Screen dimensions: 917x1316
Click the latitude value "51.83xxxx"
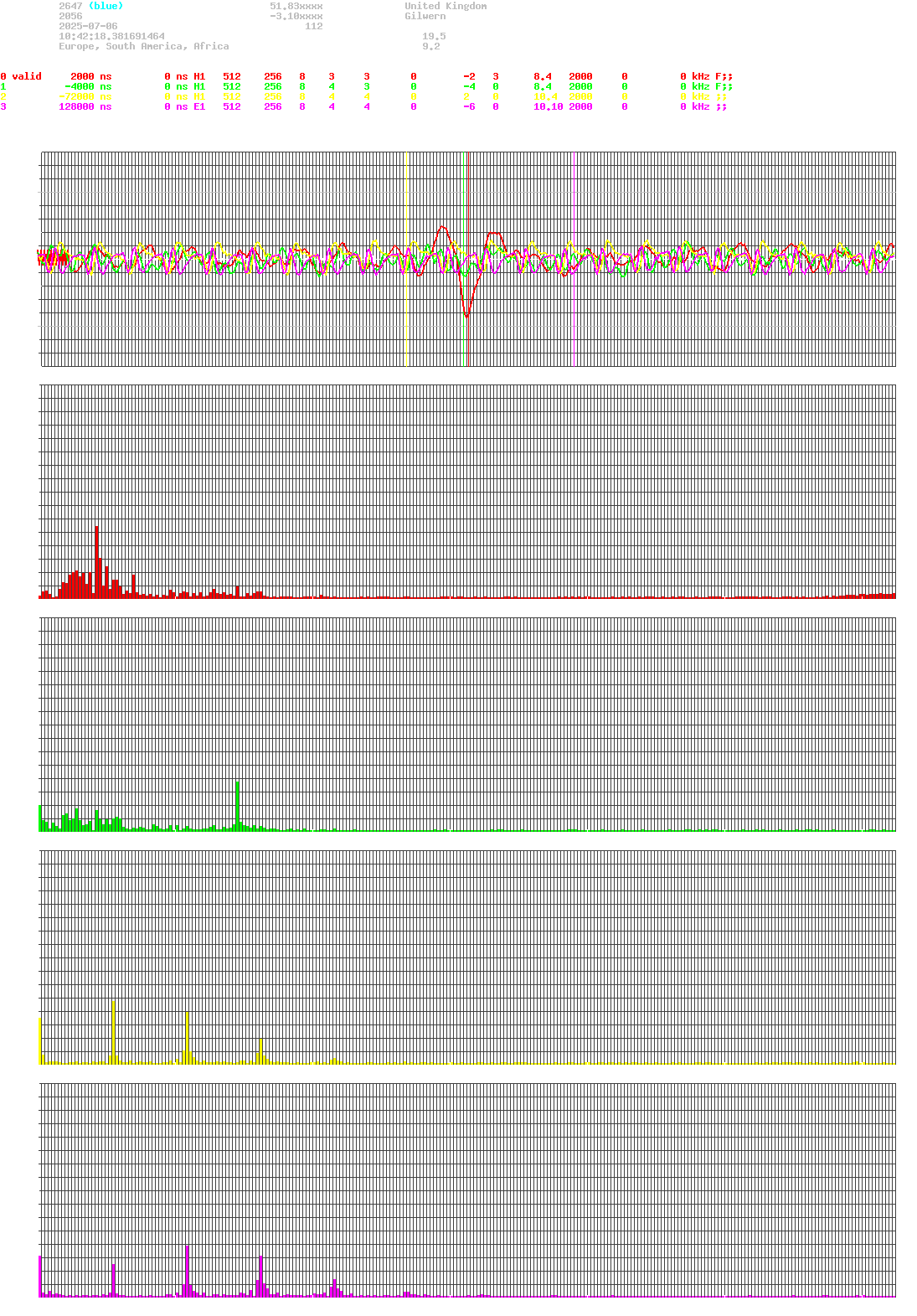click(296, 6)
